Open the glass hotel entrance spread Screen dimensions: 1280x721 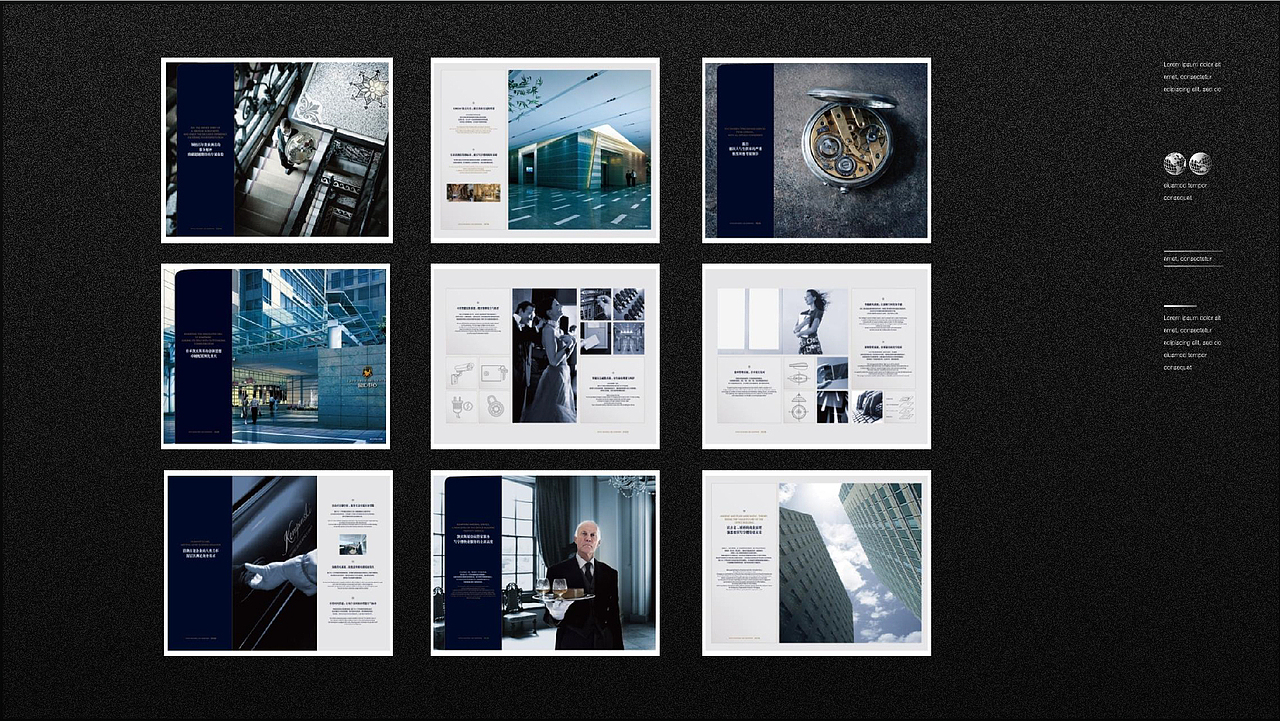[276, 356]
